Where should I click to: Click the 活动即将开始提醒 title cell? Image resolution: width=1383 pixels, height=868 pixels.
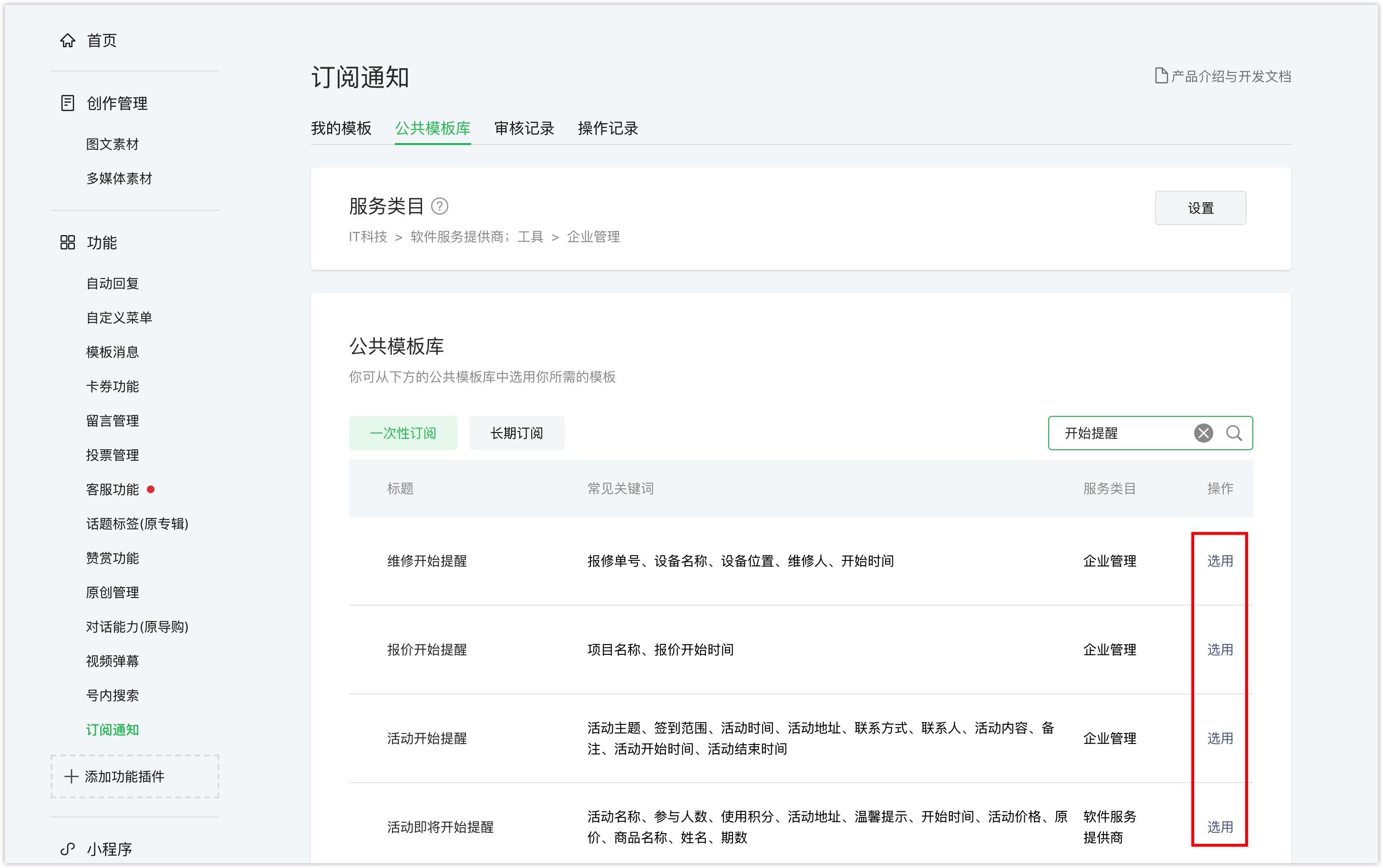tap(440, 827)
